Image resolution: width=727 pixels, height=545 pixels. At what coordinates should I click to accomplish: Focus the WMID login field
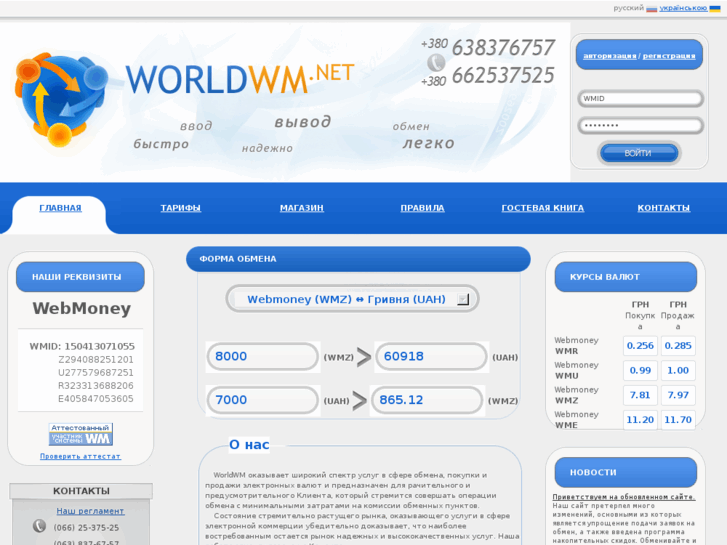click(x=640, y=99)
